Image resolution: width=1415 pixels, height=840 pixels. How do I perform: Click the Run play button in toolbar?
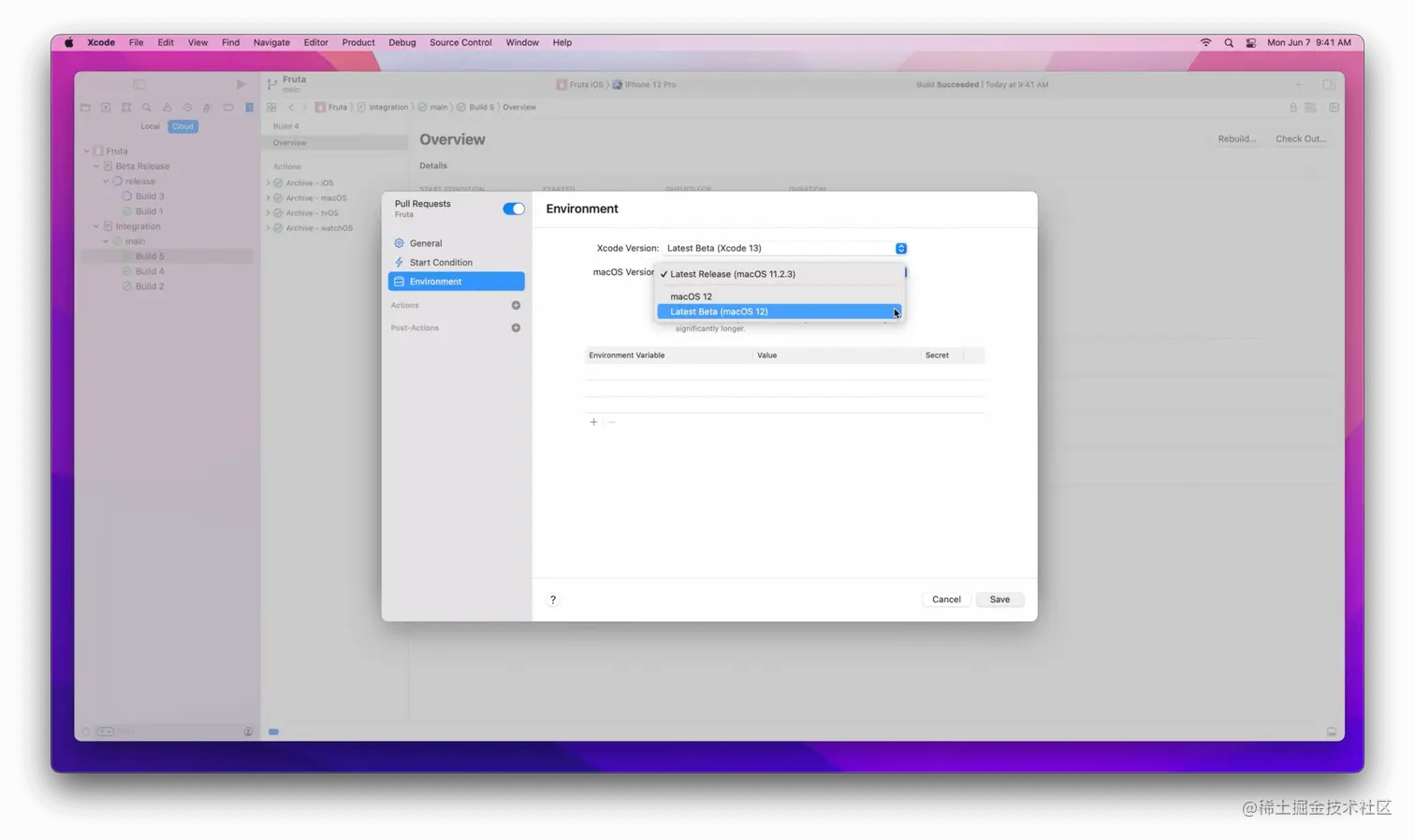click(x=241, y=84)
